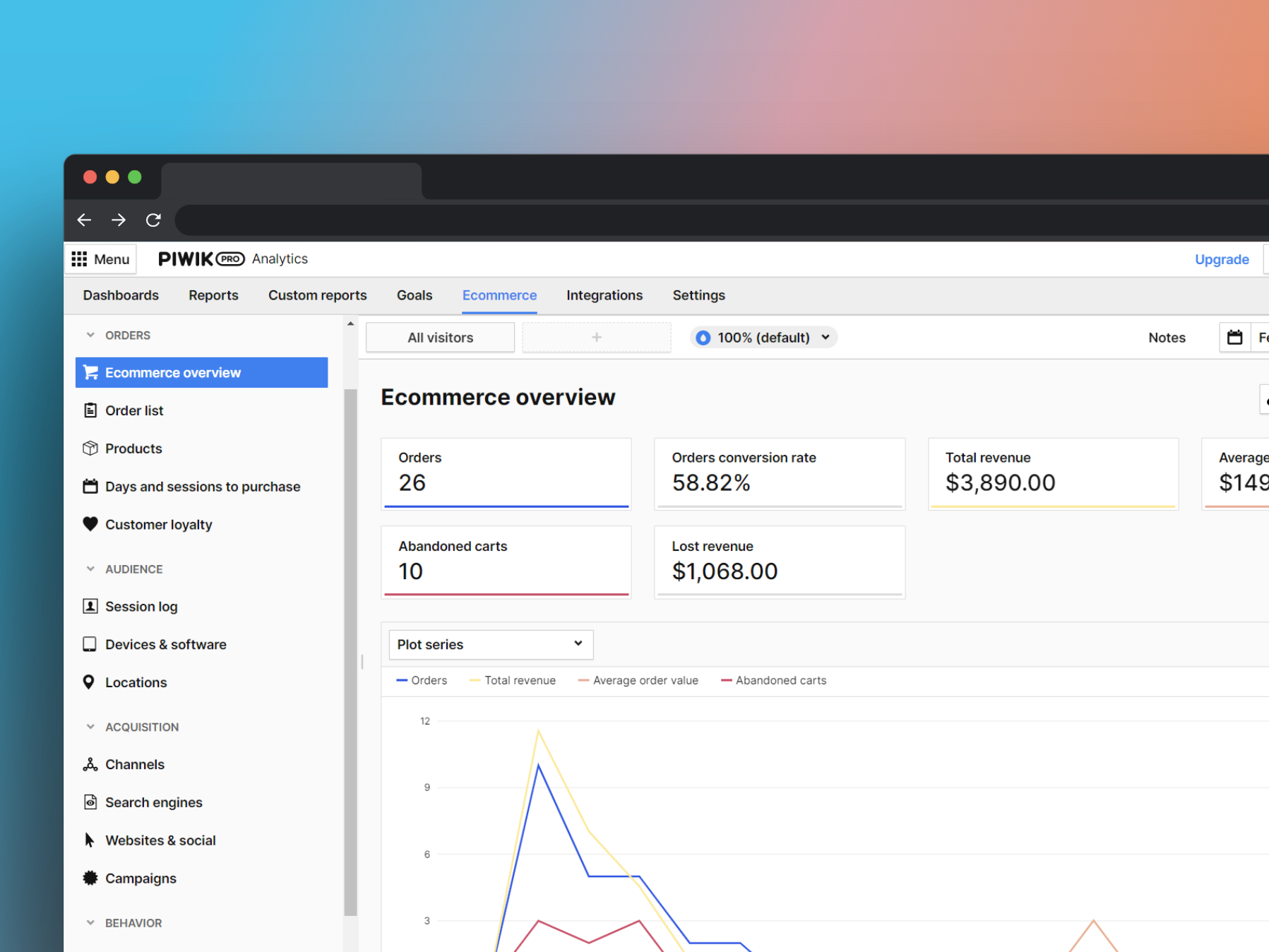Select the Channels network icon
The width and height of the screenshot is (1269, 952).
90,764
